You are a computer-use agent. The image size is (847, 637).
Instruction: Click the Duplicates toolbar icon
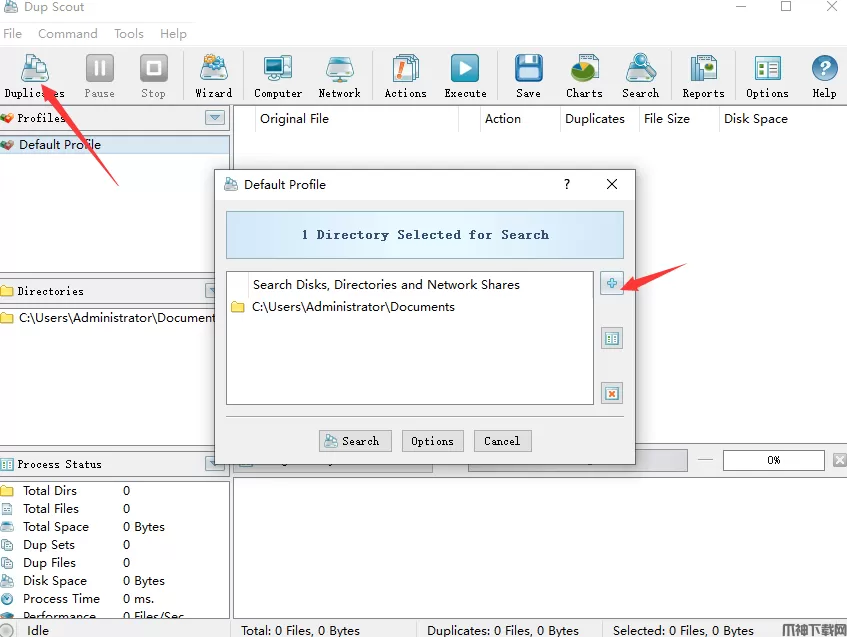click(x=35, y=76)
